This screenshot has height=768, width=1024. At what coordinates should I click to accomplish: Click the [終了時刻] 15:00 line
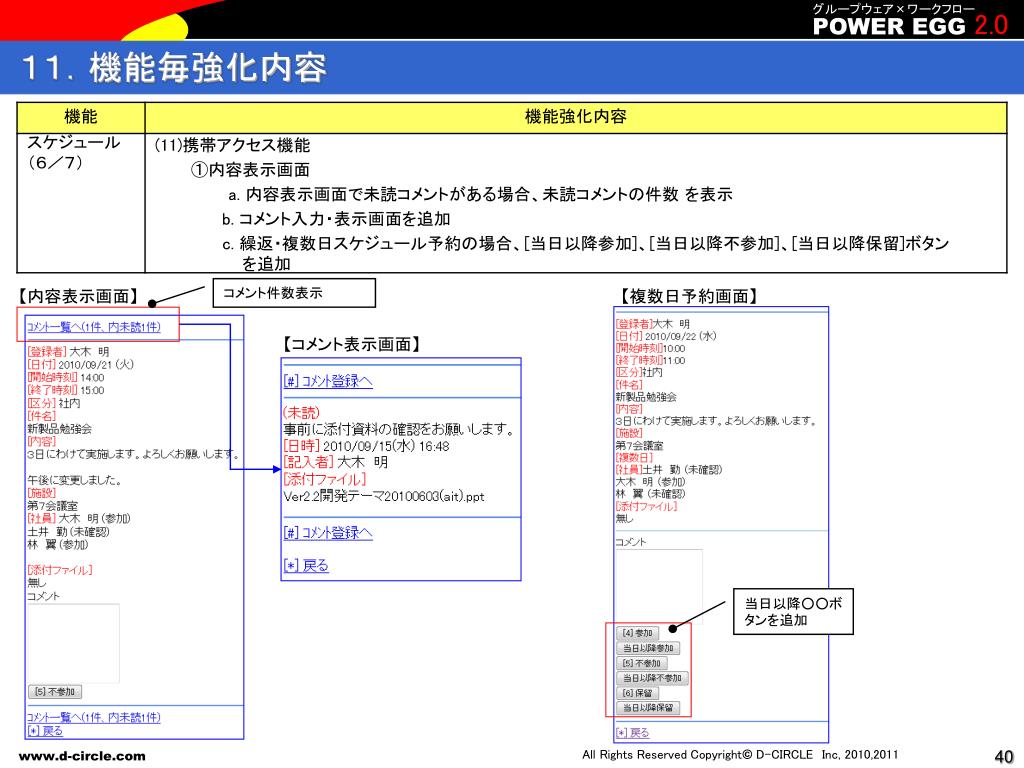pos(65,390)
